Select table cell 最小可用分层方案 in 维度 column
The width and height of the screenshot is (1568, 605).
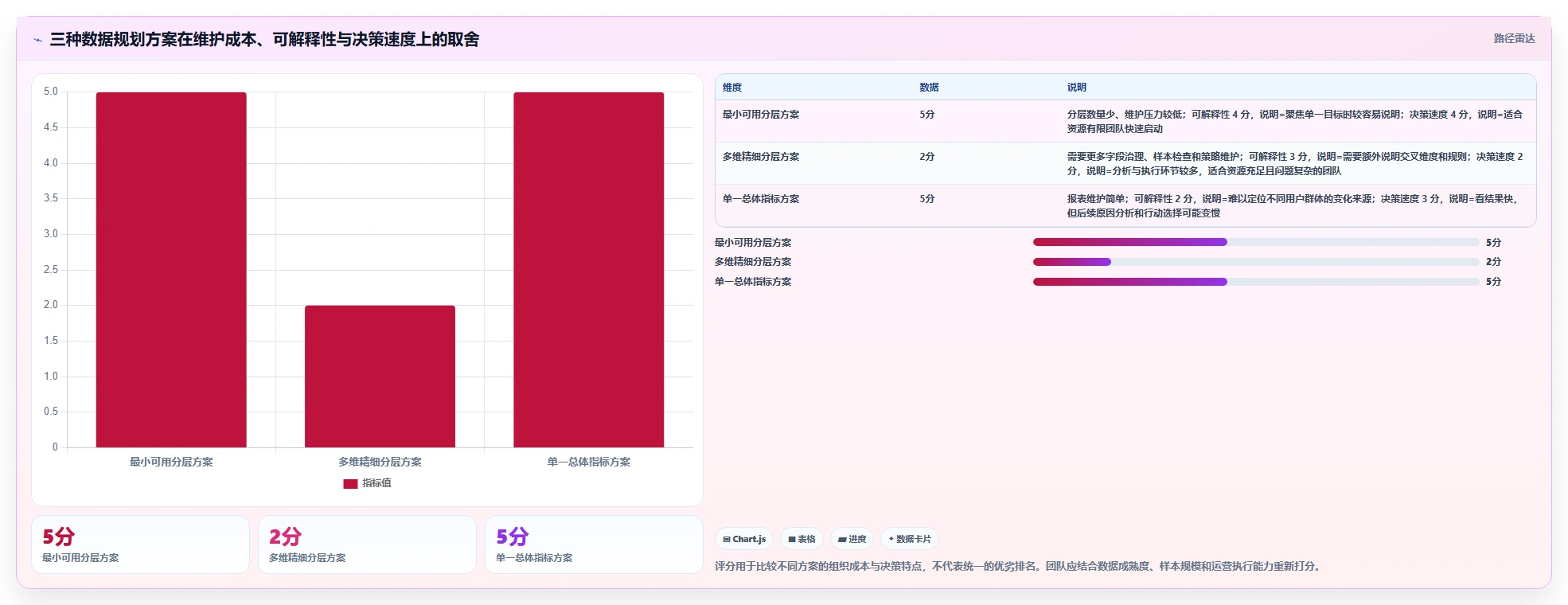761,115
